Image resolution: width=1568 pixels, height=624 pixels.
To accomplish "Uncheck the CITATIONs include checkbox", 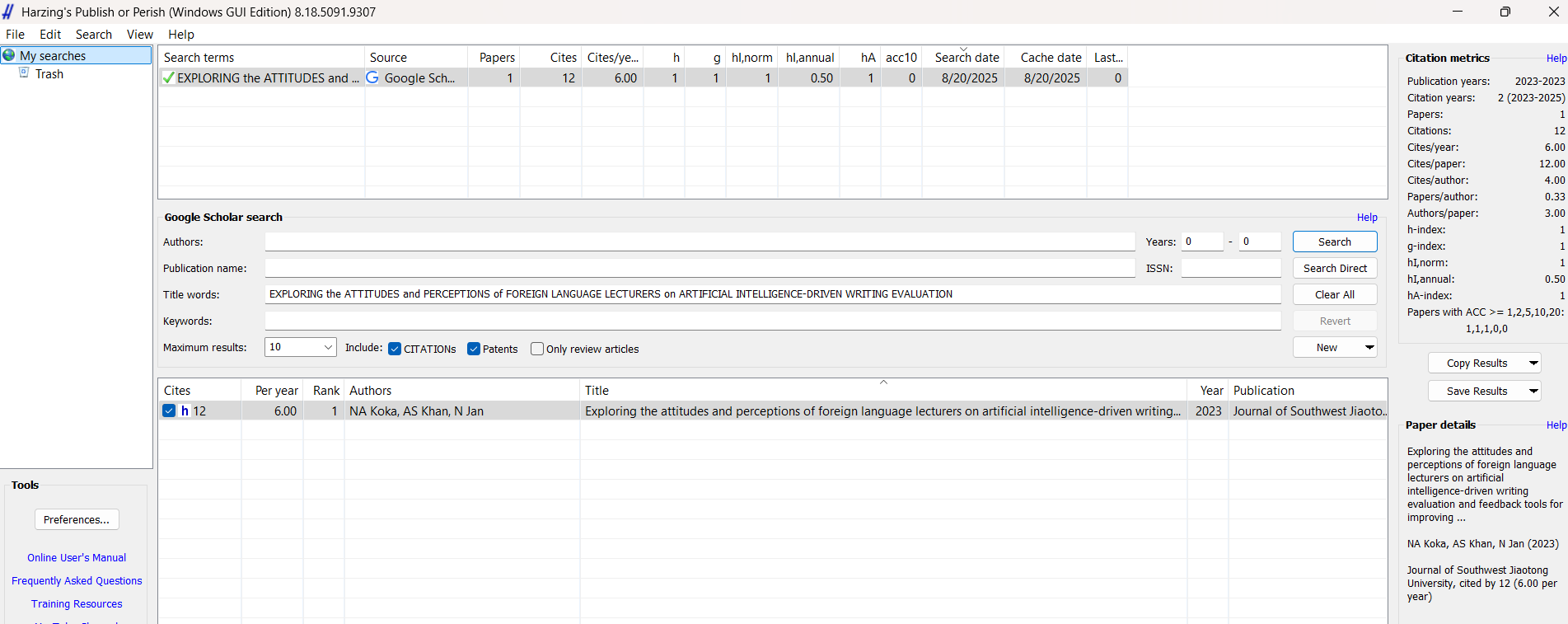I will (x=395, y=349).
